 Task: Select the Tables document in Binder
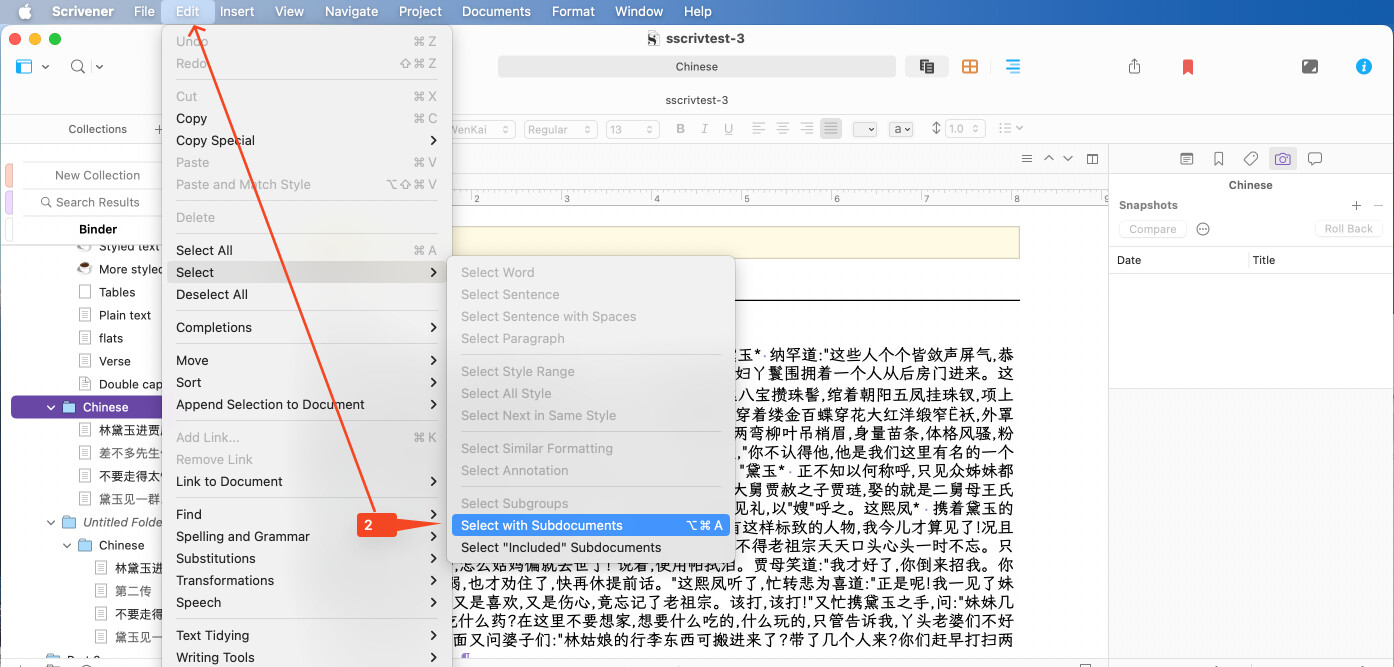(117, 293)
